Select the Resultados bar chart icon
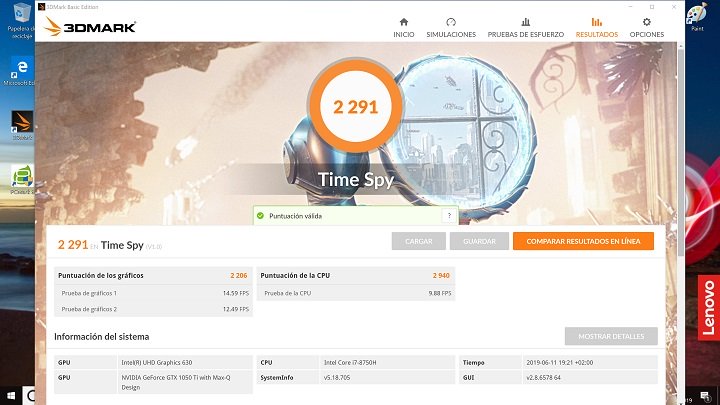Viewport: 720px width, 405px height. pyautogui.click(x=596, y=27)
